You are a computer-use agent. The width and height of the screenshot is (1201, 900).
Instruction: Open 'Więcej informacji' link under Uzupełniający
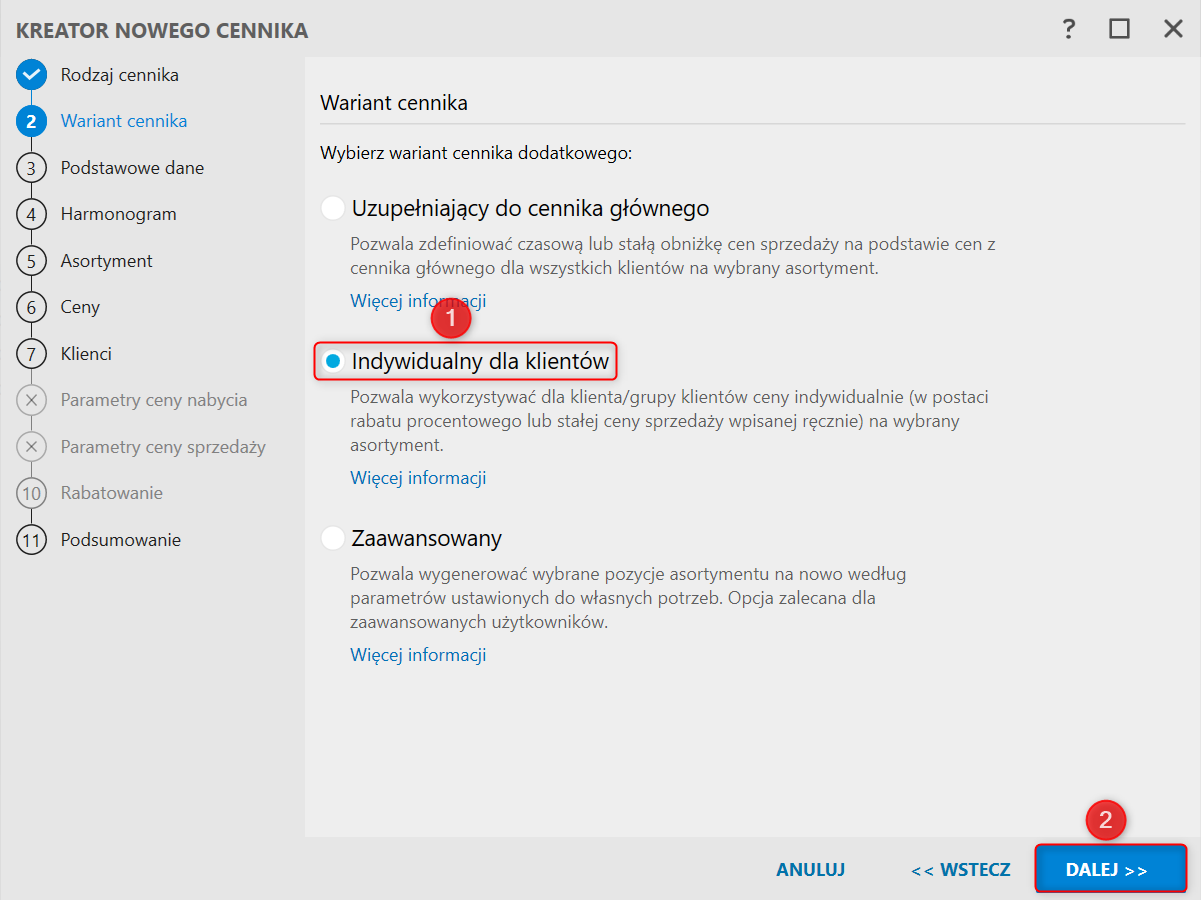click(x=418, y=300)
